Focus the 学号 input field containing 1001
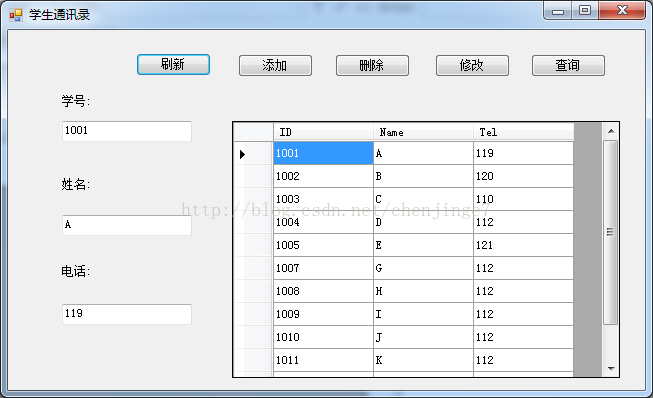Screen dimensions: 653x398 coord(127,131)
